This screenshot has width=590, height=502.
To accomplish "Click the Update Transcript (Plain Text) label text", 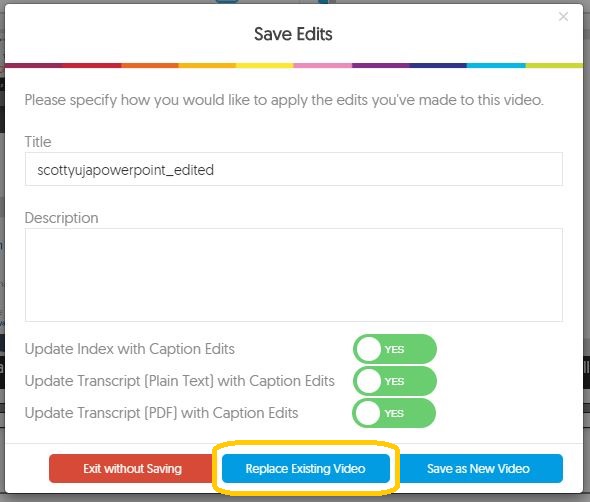I will (x=179, y=381).
